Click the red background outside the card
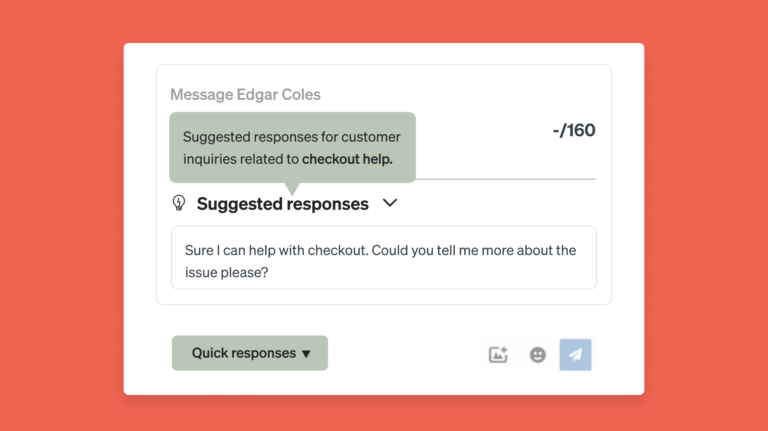 [x=61, y=216]
